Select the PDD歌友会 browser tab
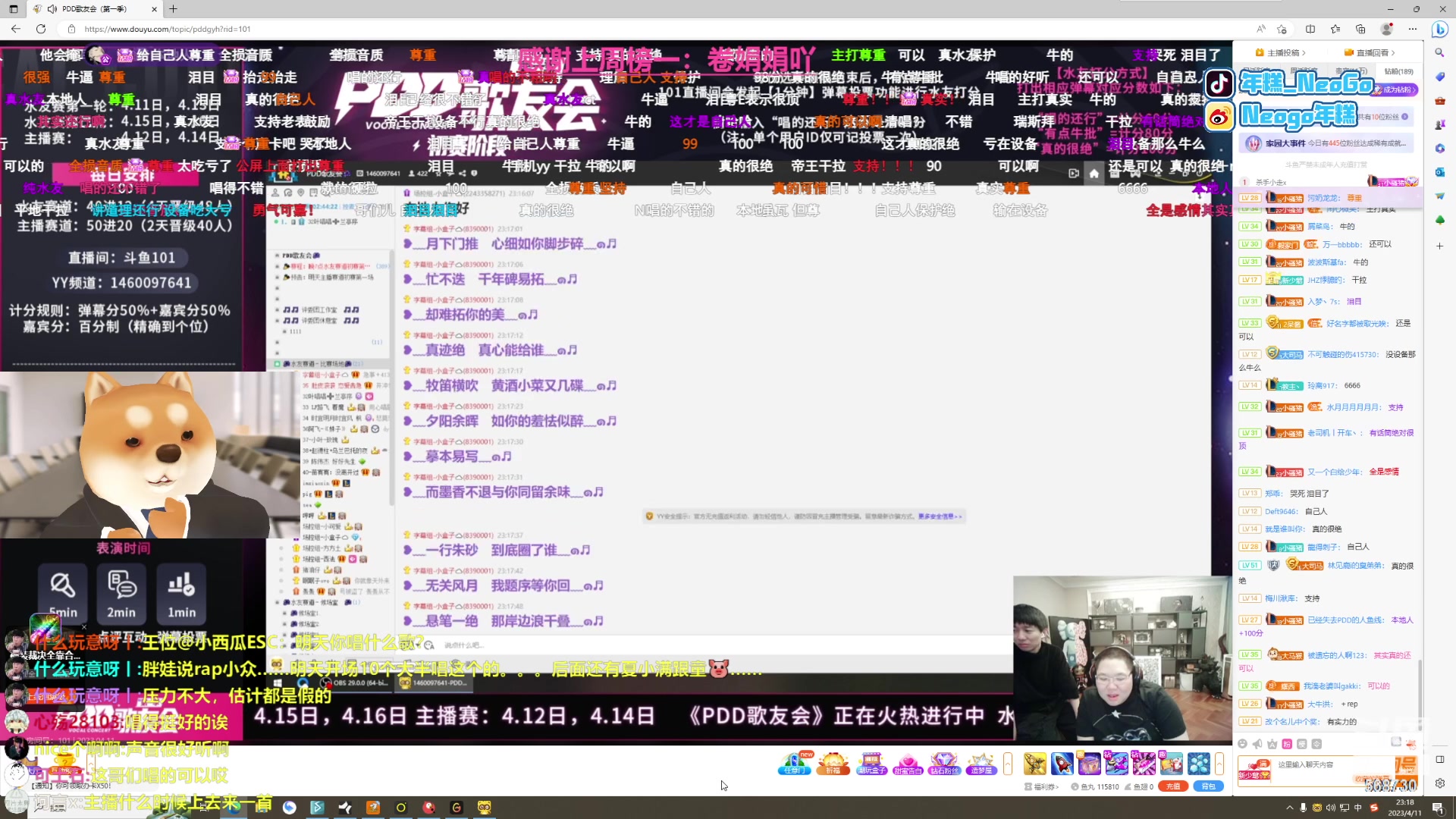Viewport: 1456px width, 819px height. click(94, 9)
